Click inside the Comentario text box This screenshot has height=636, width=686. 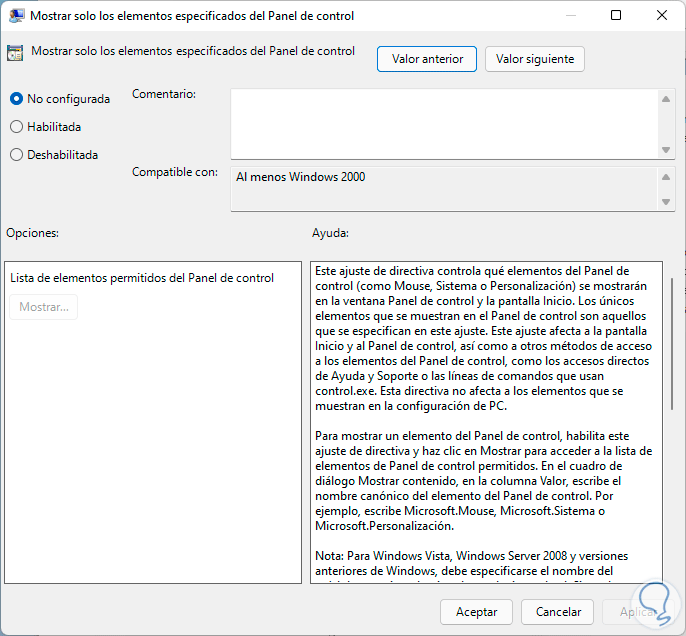[444, 124]
